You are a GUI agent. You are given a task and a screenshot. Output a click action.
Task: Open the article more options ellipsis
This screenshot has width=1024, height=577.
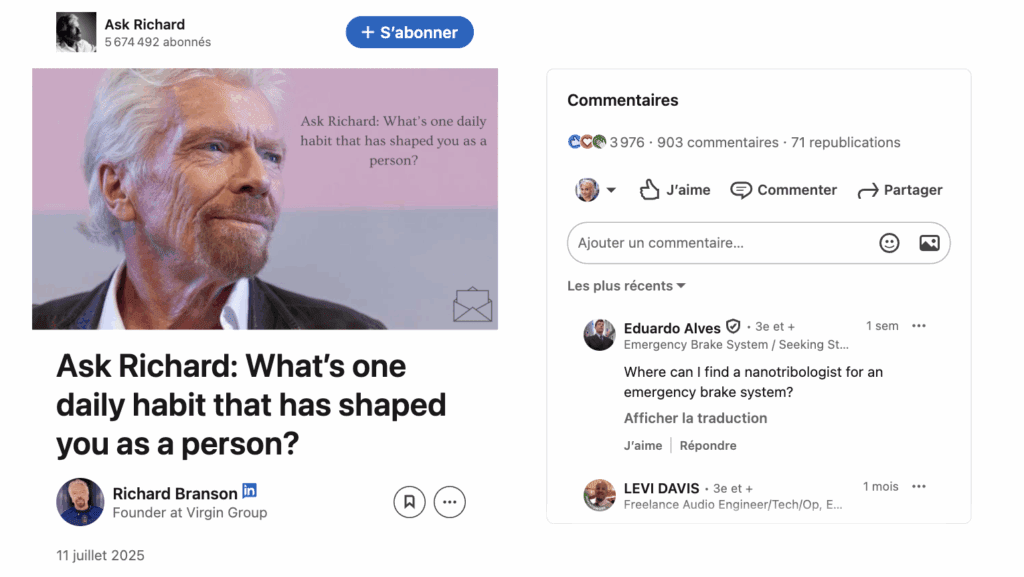pyautogui.click(x=450, y=502)
